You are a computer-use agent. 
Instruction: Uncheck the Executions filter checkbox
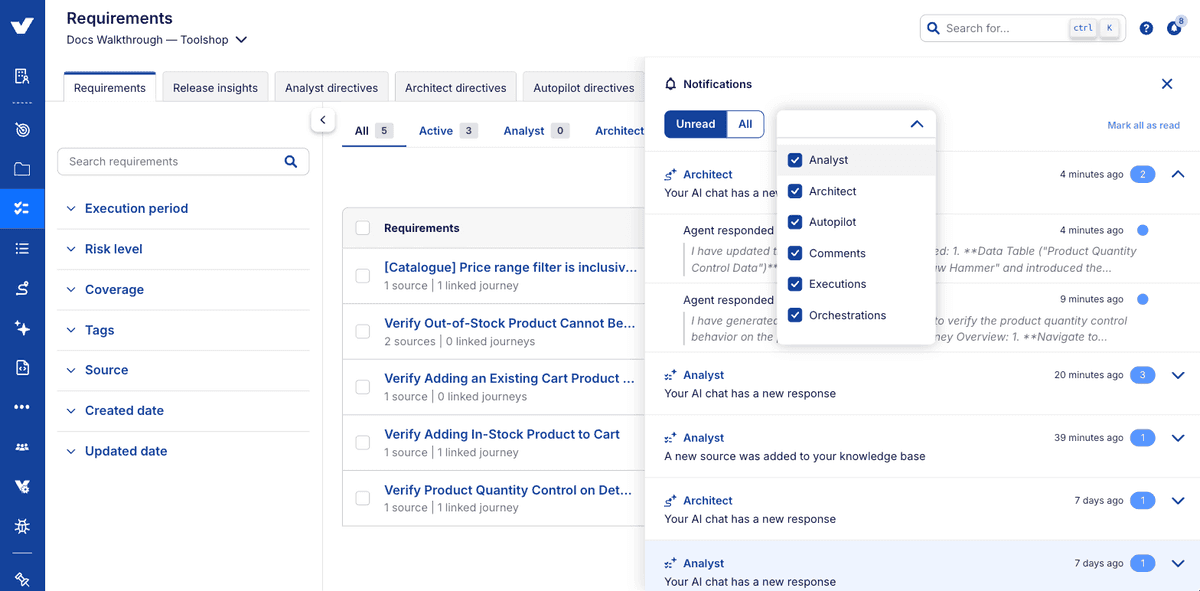795,284
